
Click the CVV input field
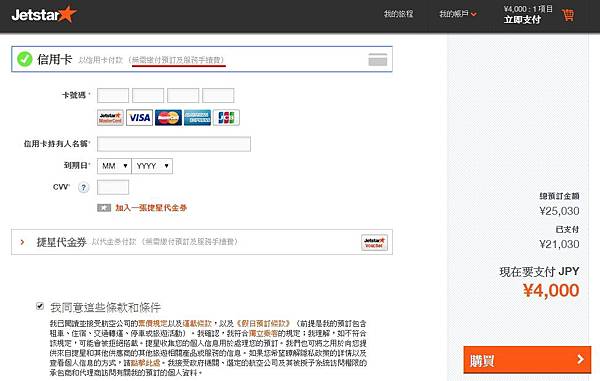coord(113,187)
